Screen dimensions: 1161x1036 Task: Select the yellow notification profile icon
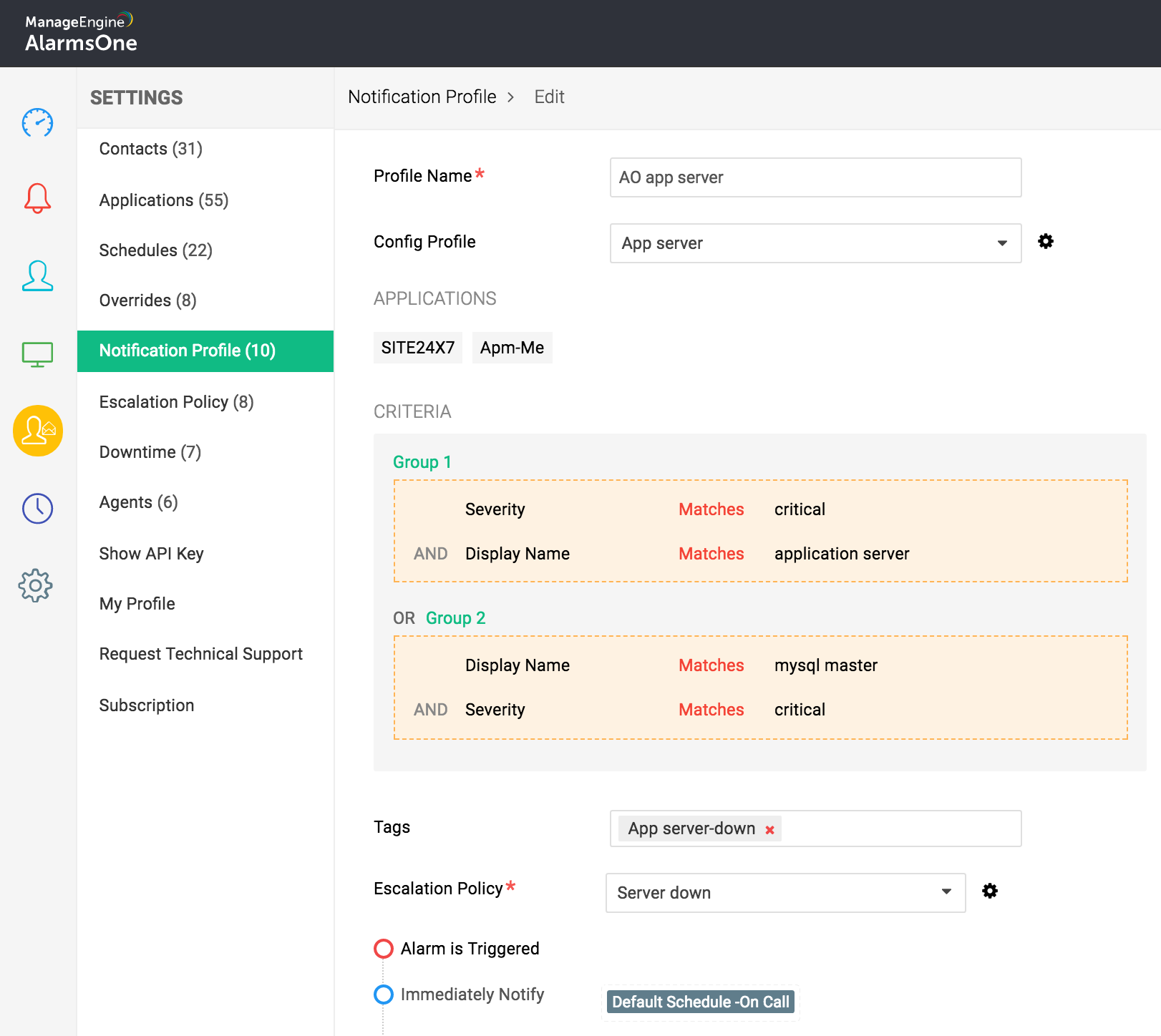(x=38, y=431)
